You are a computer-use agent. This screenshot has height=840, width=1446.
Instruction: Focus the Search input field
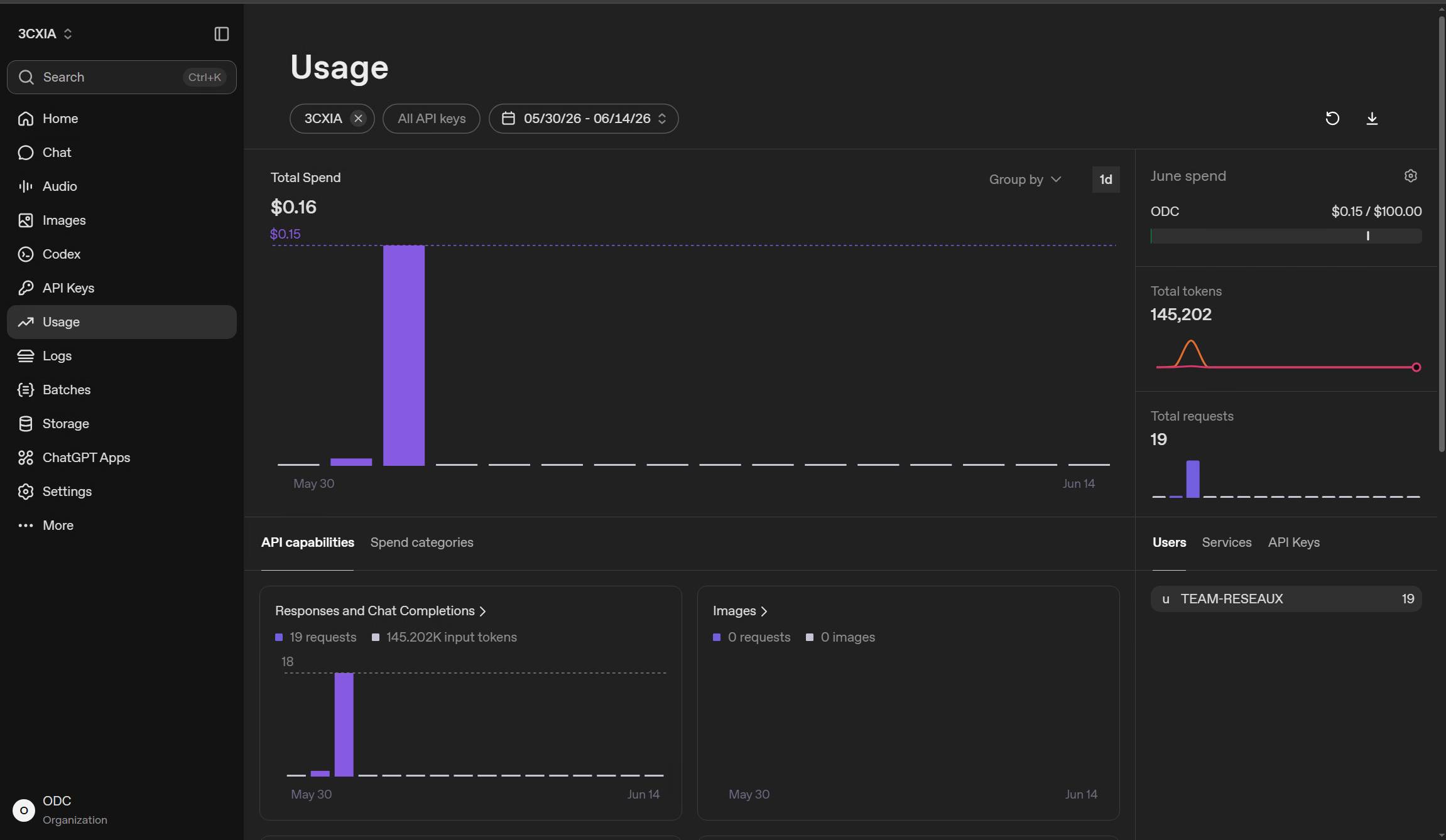(x=122, y=77)
